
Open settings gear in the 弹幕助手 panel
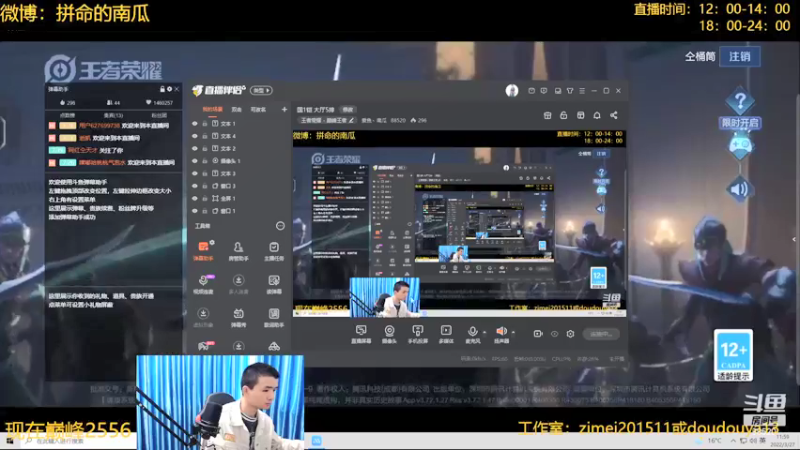pyautogui.click(x=169, y=89)
